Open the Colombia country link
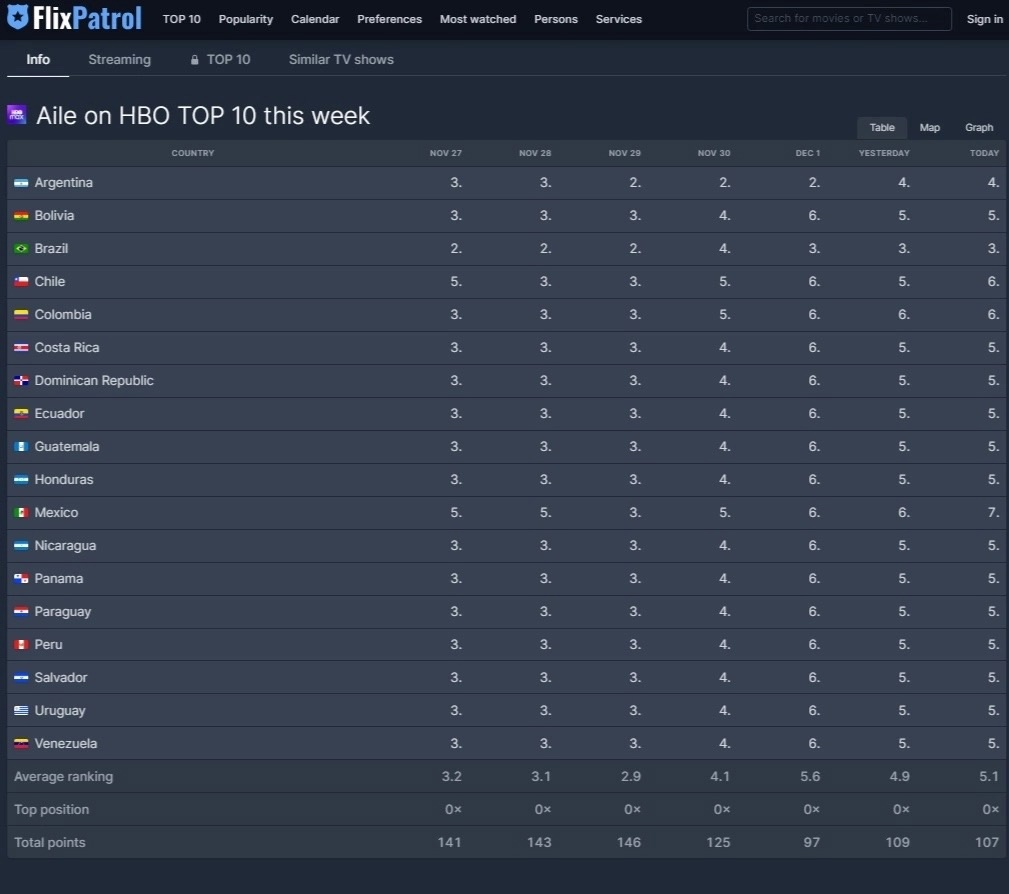1009x894 pixels. pyautogui.click(x=63, y=315)
